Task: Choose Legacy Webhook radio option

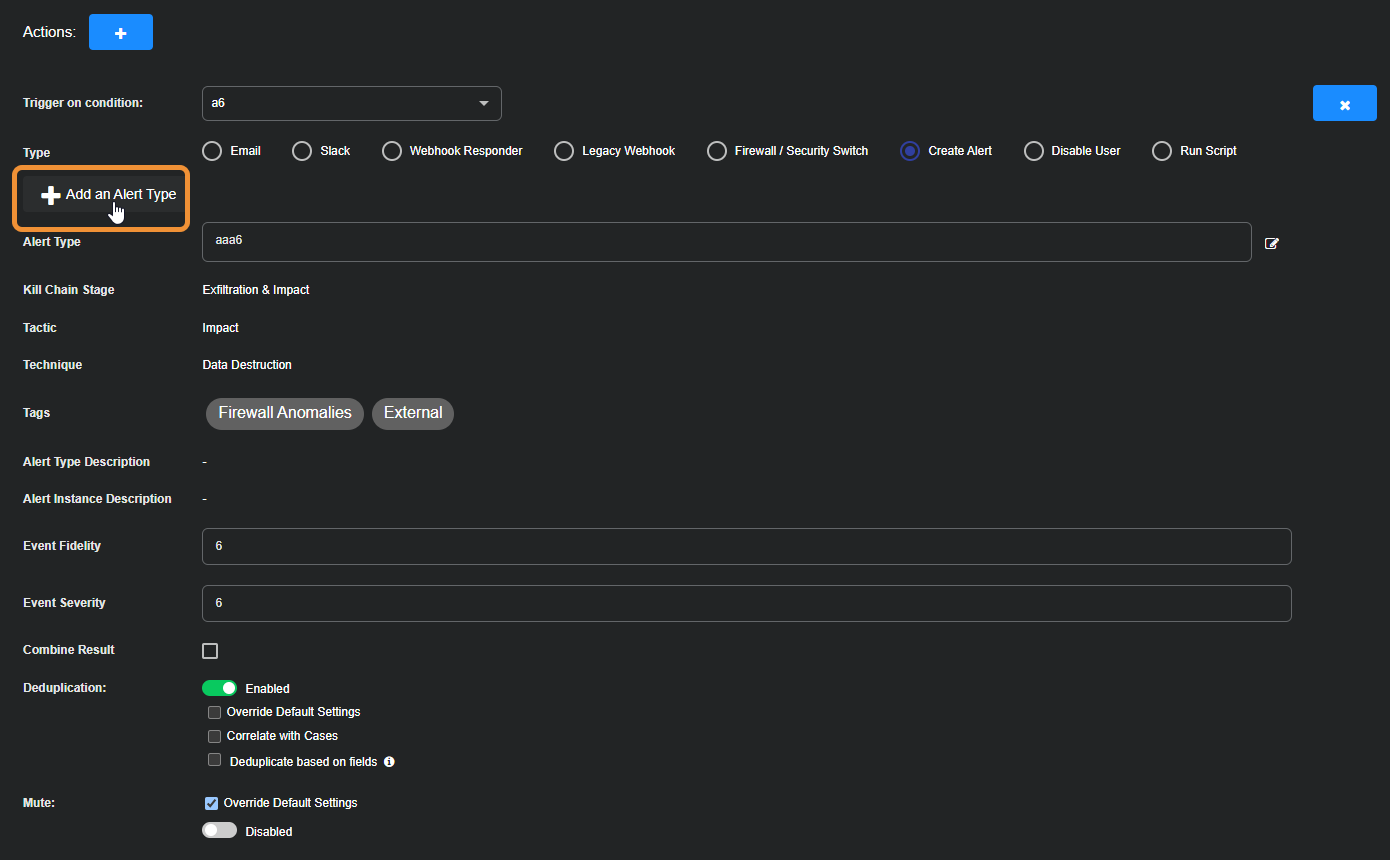Action: coord(564,151)
